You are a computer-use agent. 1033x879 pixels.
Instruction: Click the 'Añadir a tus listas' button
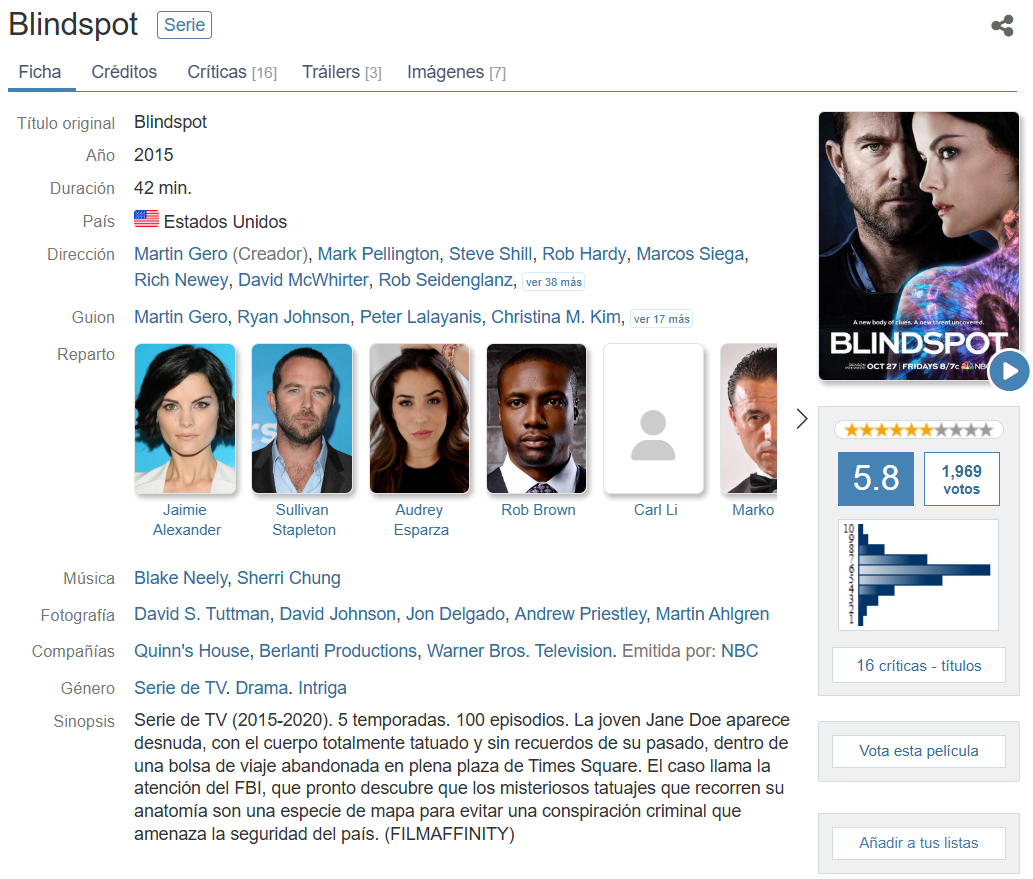[x=918, y=843]
